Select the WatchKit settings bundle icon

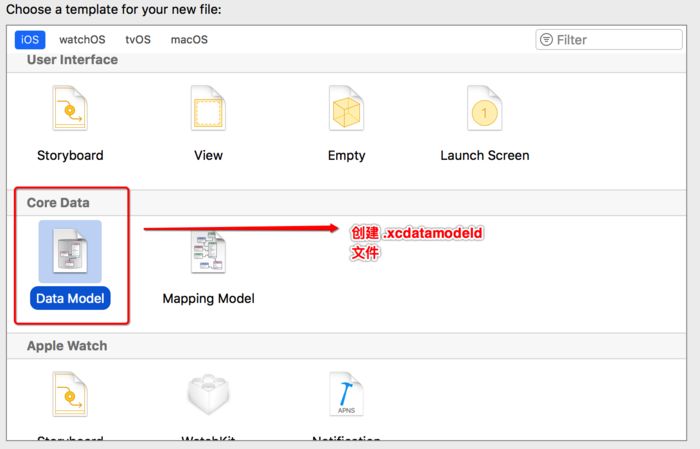(x=208, y=394)
